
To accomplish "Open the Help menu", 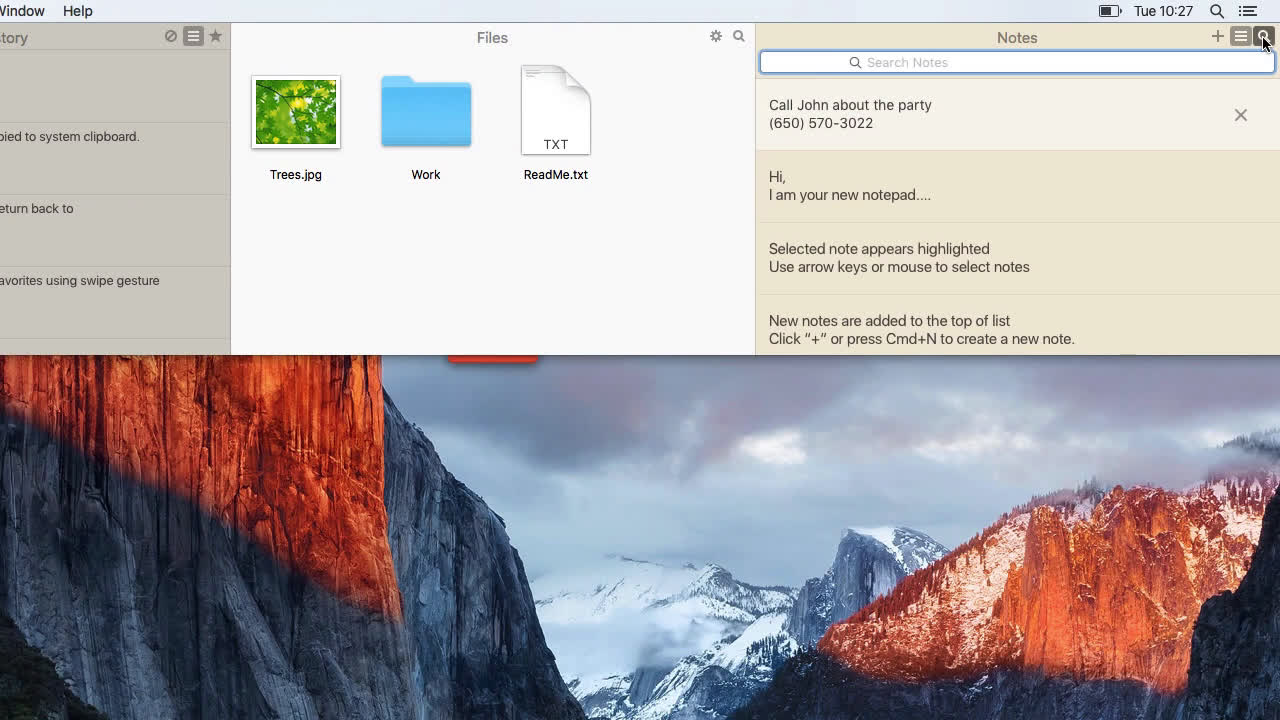I will pyautogui.click(x=77, y=11).
